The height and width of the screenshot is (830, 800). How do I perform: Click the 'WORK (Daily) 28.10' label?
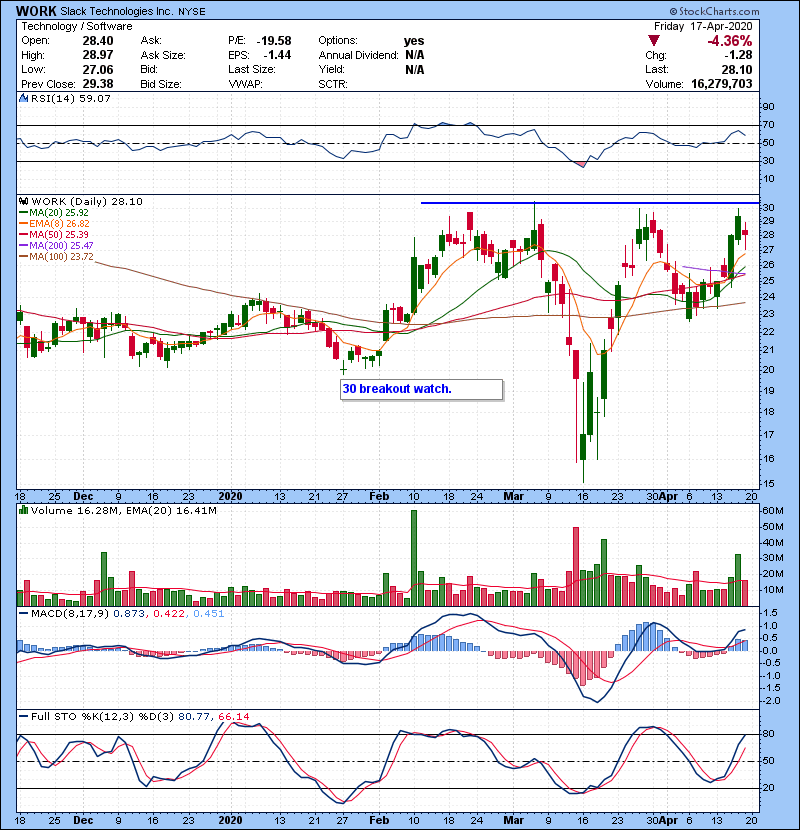(x=87, y=202)
